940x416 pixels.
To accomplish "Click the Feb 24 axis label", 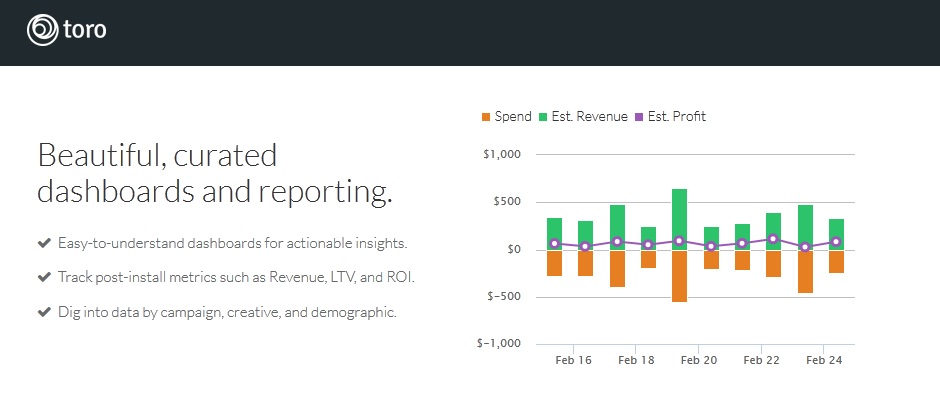I will (x=824, y=360).
